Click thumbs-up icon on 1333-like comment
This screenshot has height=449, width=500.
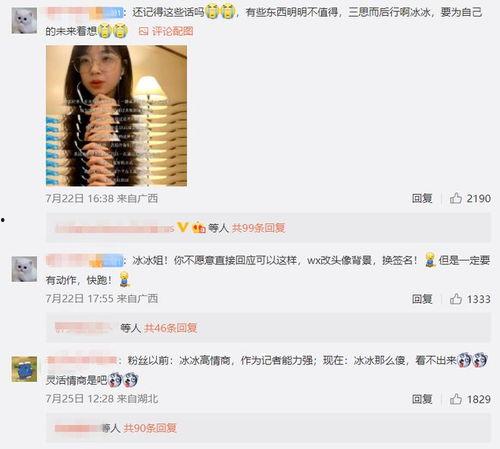click(x=455, y=298)
